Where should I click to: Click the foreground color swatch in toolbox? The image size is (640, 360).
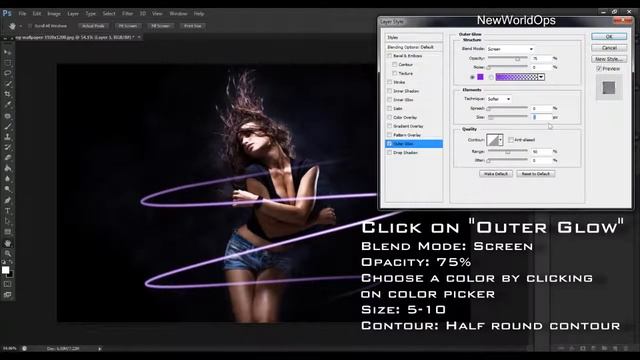tap(6, 270)
